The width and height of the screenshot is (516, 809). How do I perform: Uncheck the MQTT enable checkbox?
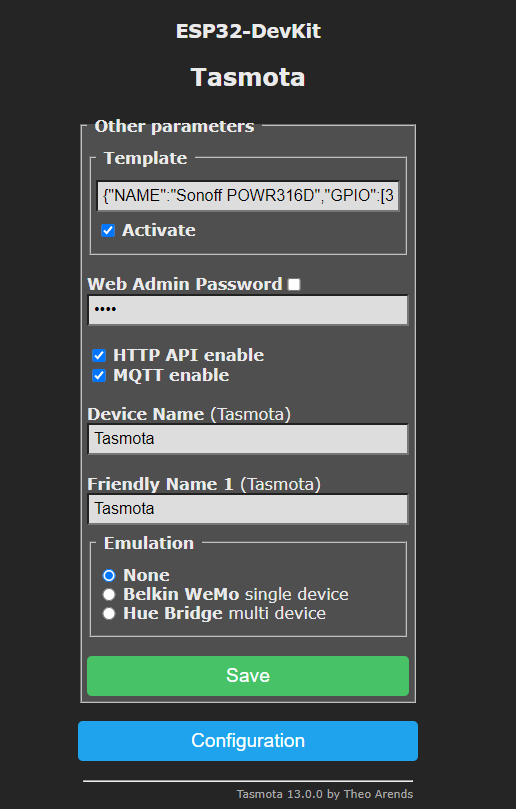coord(99,376)
